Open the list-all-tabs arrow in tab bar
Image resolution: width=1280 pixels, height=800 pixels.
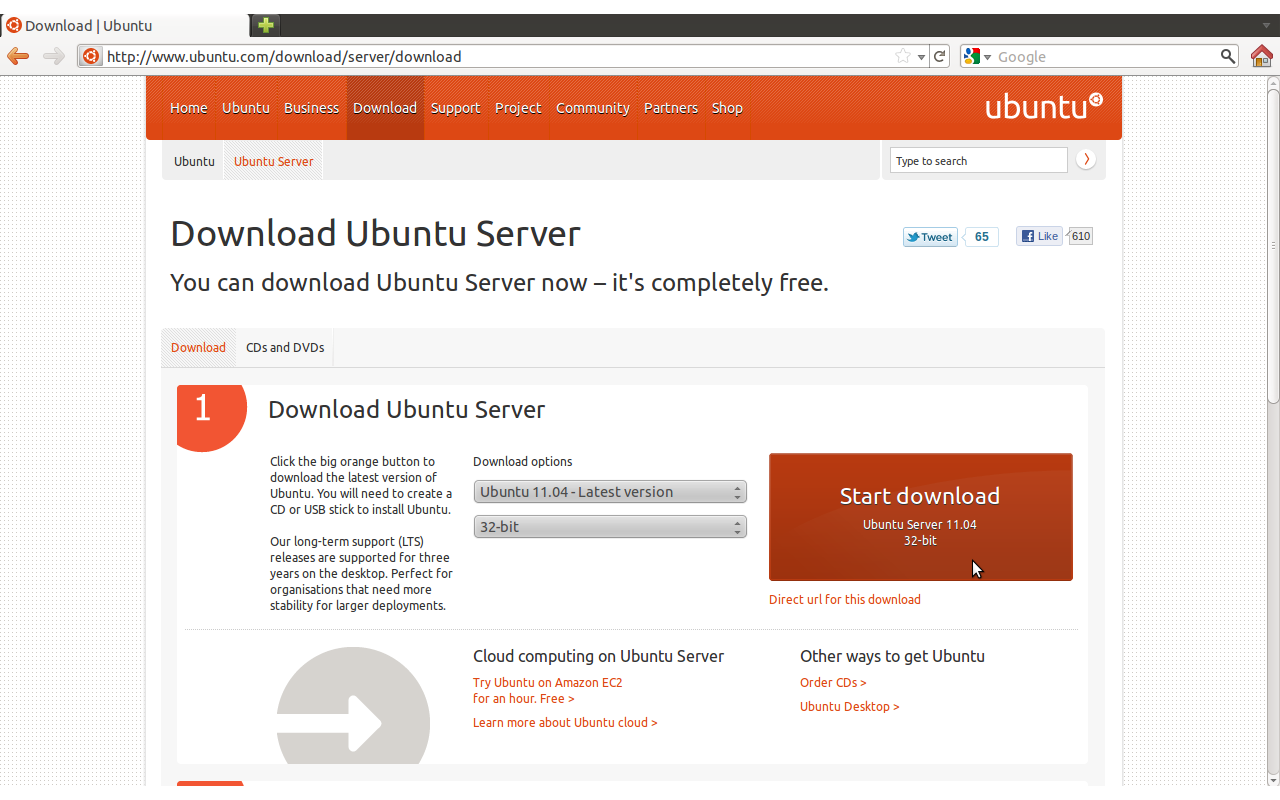1266,26
